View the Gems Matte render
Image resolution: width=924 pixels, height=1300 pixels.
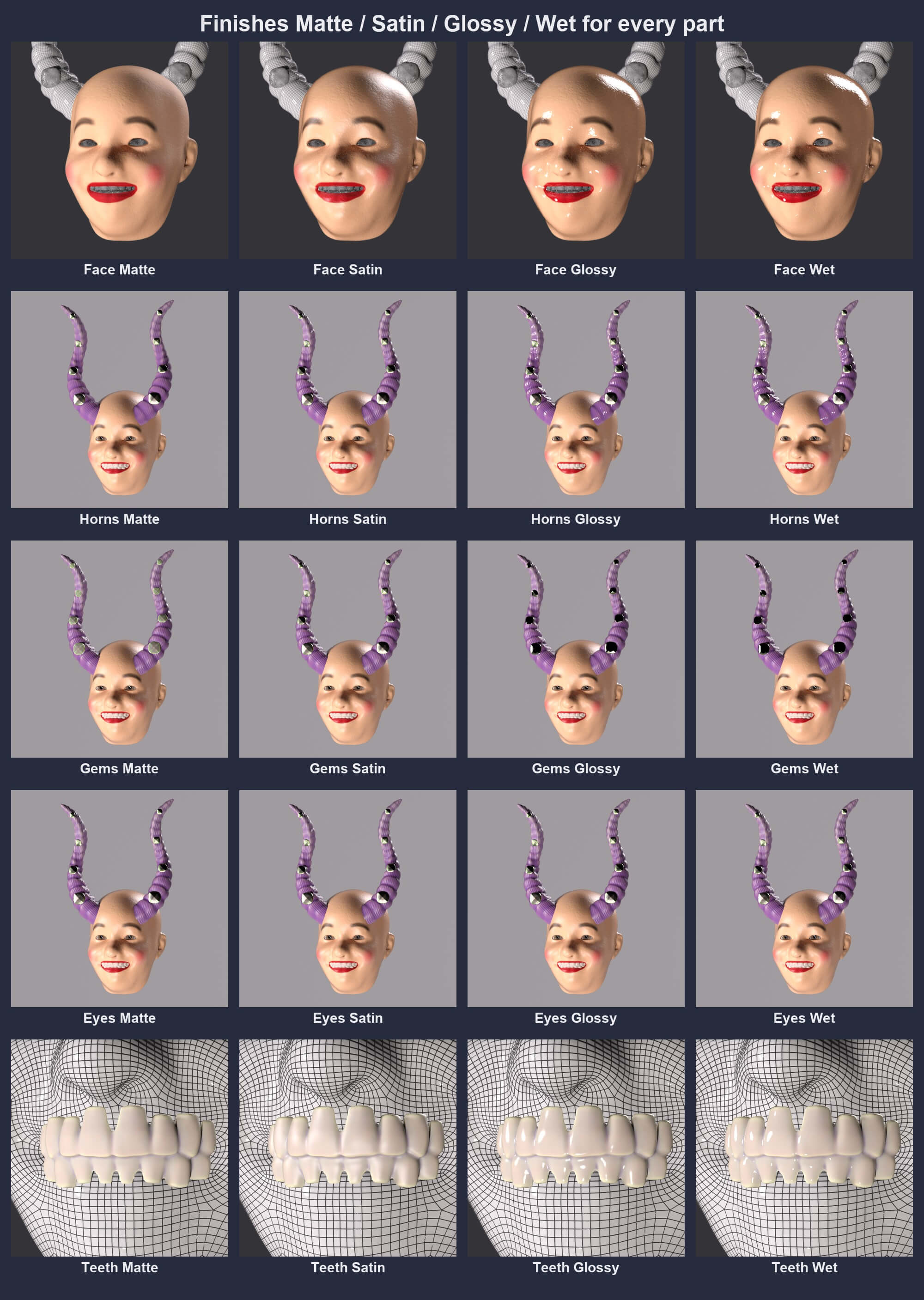click(x=120, y=649)
